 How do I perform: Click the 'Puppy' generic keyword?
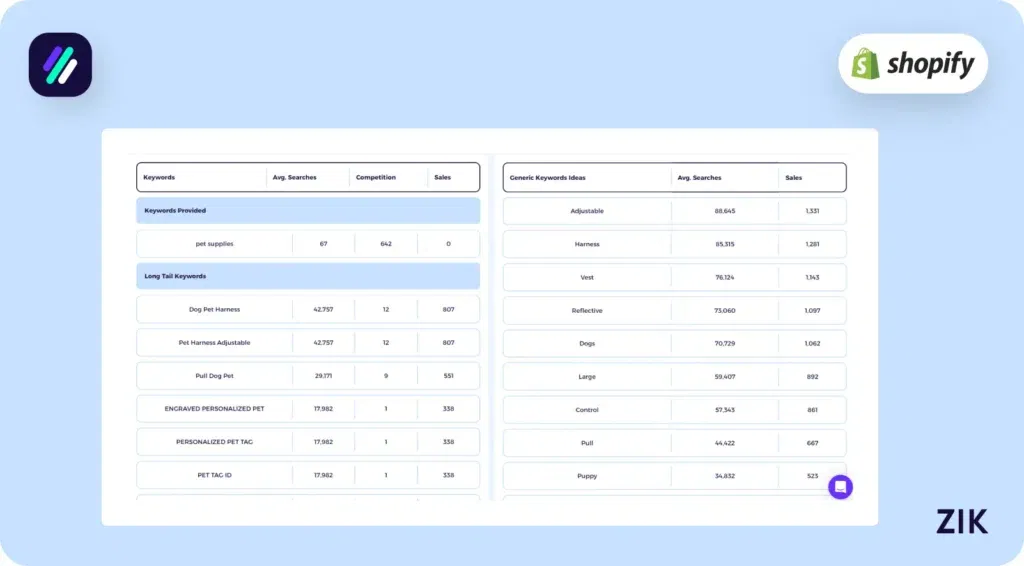click(x=586, y=476)
